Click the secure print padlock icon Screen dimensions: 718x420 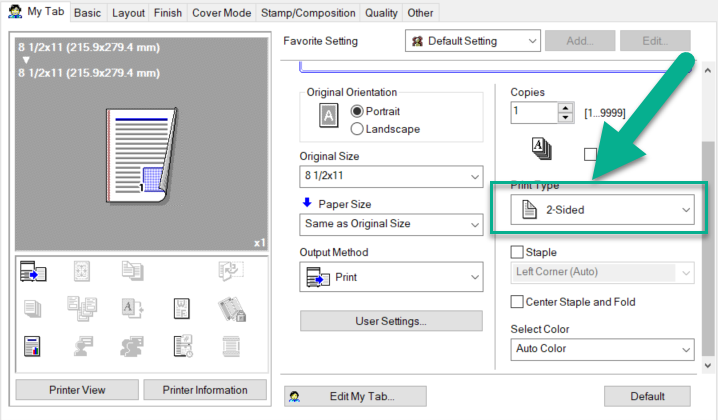[231, 309]
